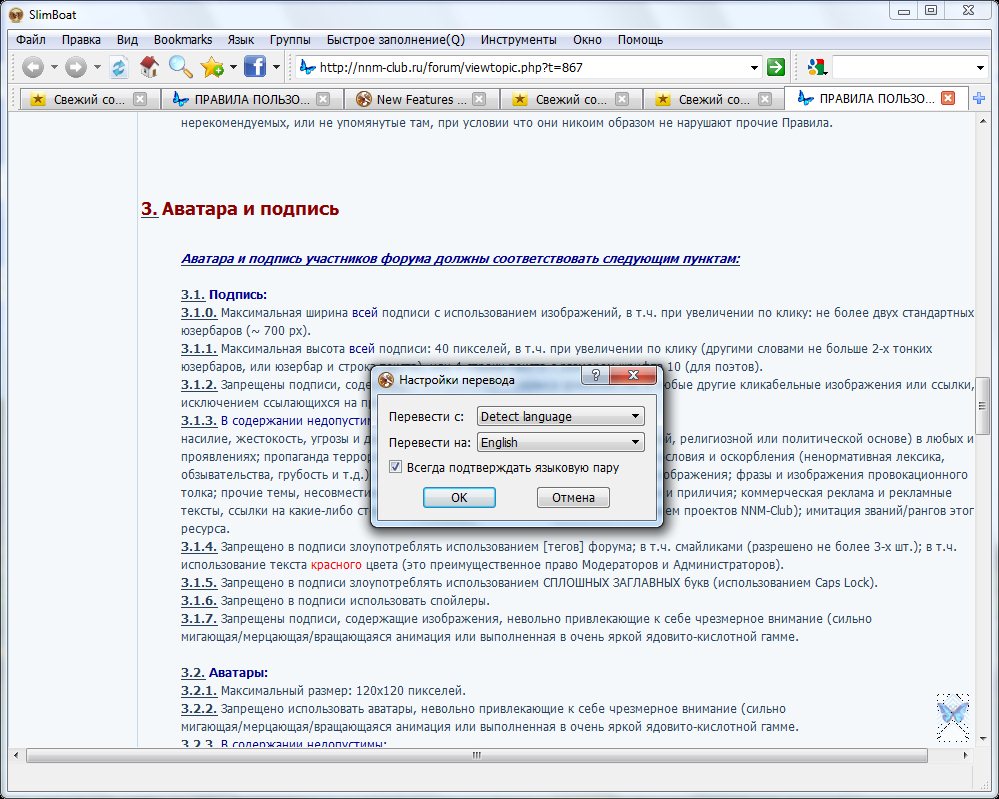Click inside the toolbar search box

[903, 67]
